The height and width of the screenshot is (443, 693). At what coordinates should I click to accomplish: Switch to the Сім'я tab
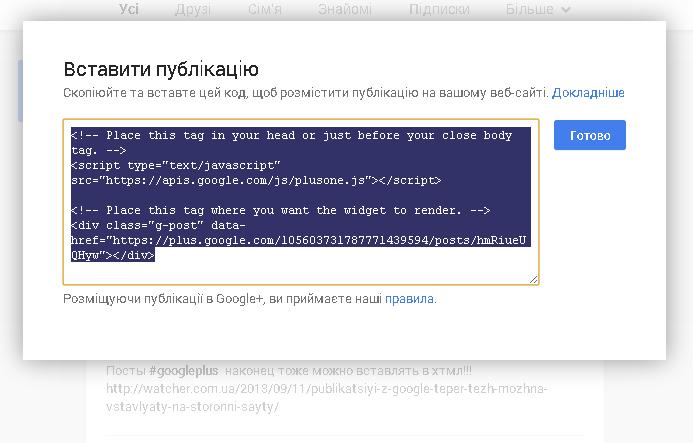[264, 9]
